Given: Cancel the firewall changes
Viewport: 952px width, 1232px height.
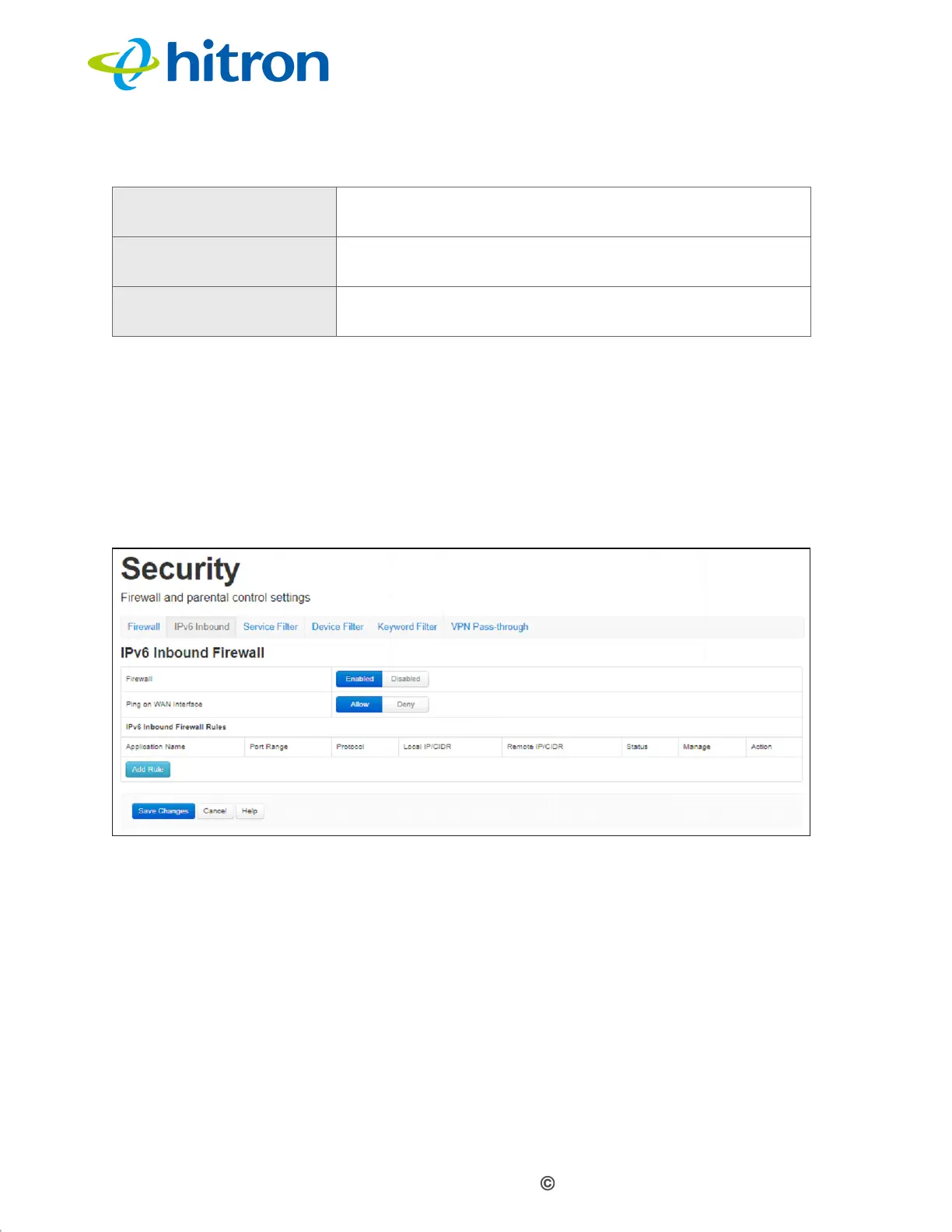Looking at the screenshot, I should tap(215, 811).
